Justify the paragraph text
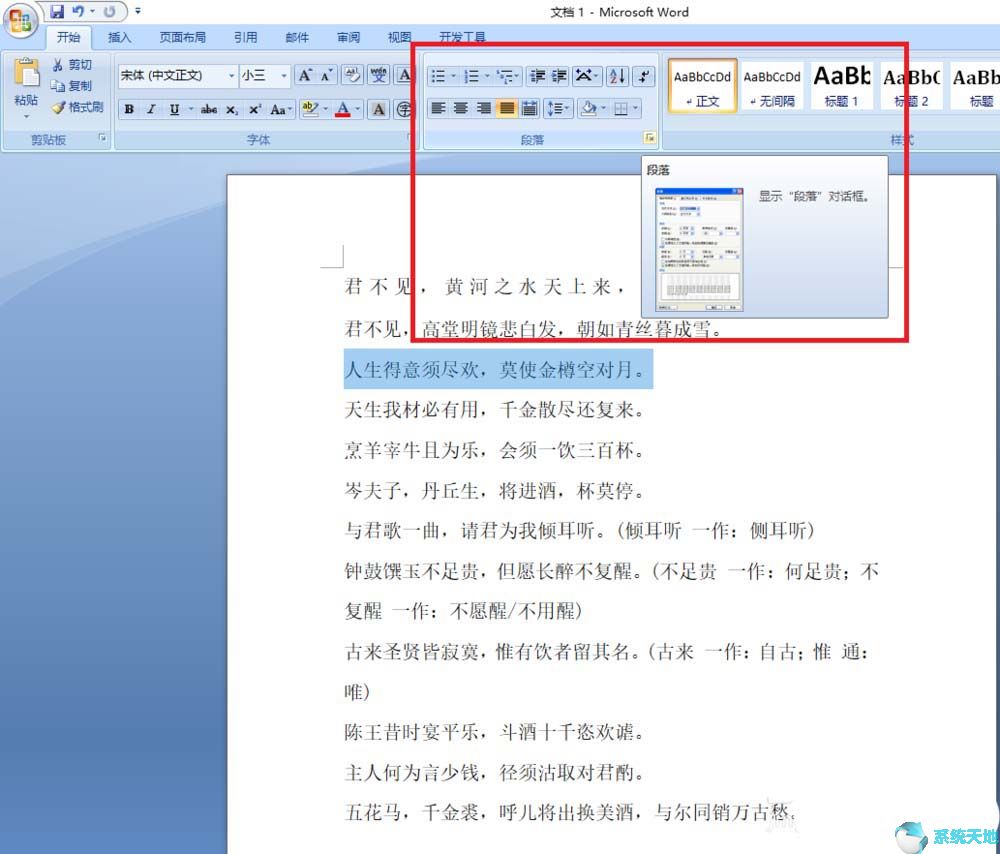Viewport: 1000px width, 854px height. (507, 108)
